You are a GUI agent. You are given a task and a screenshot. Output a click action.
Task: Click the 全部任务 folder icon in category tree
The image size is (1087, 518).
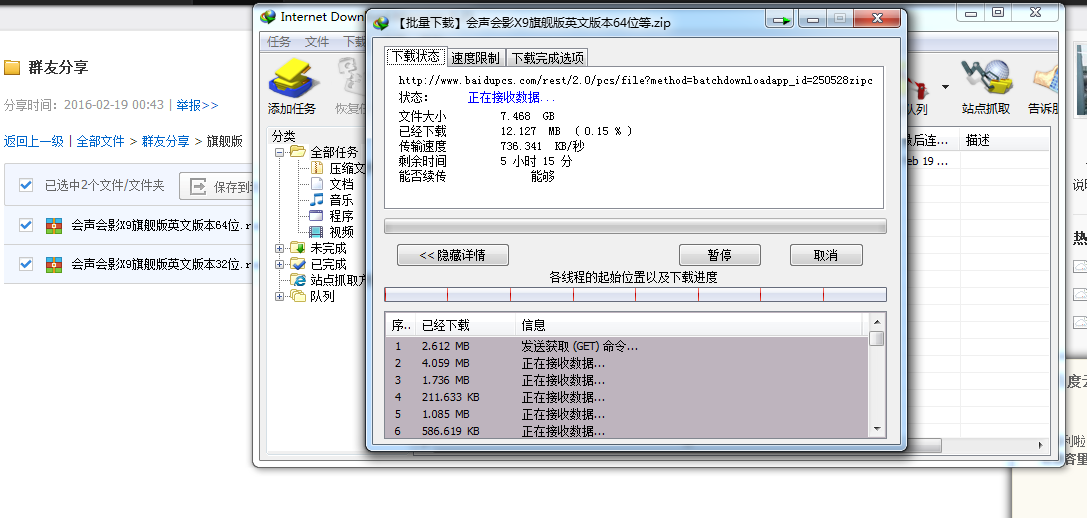pyautogui.click(x=298, y=152)
